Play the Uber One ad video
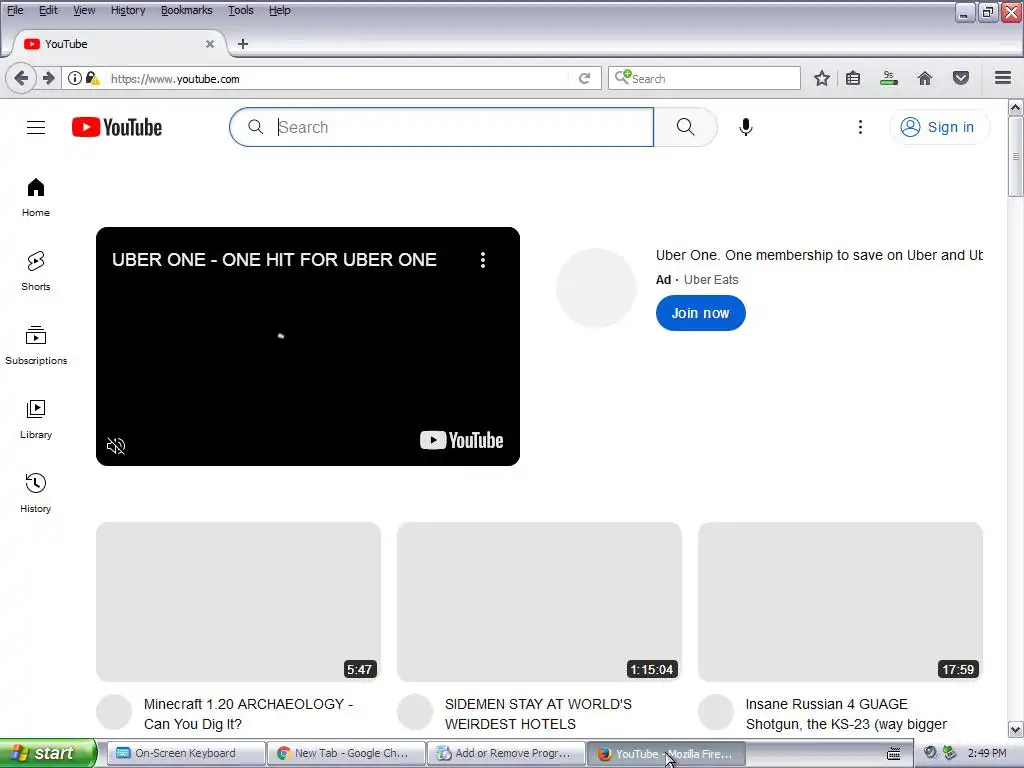1024x768 pixels. [x=308, y=347]
